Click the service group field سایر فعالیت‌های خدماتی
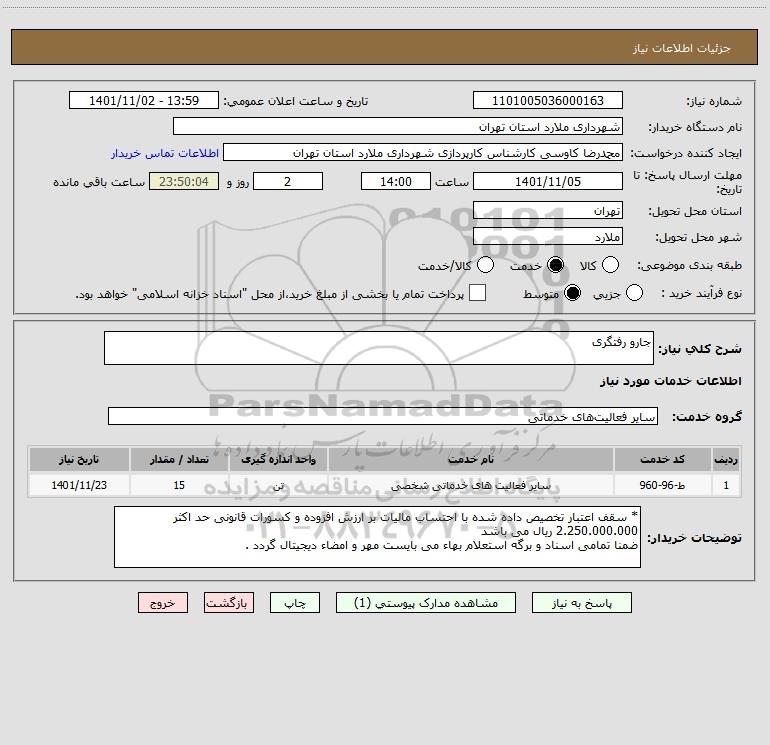 click(x=383, y=416)
